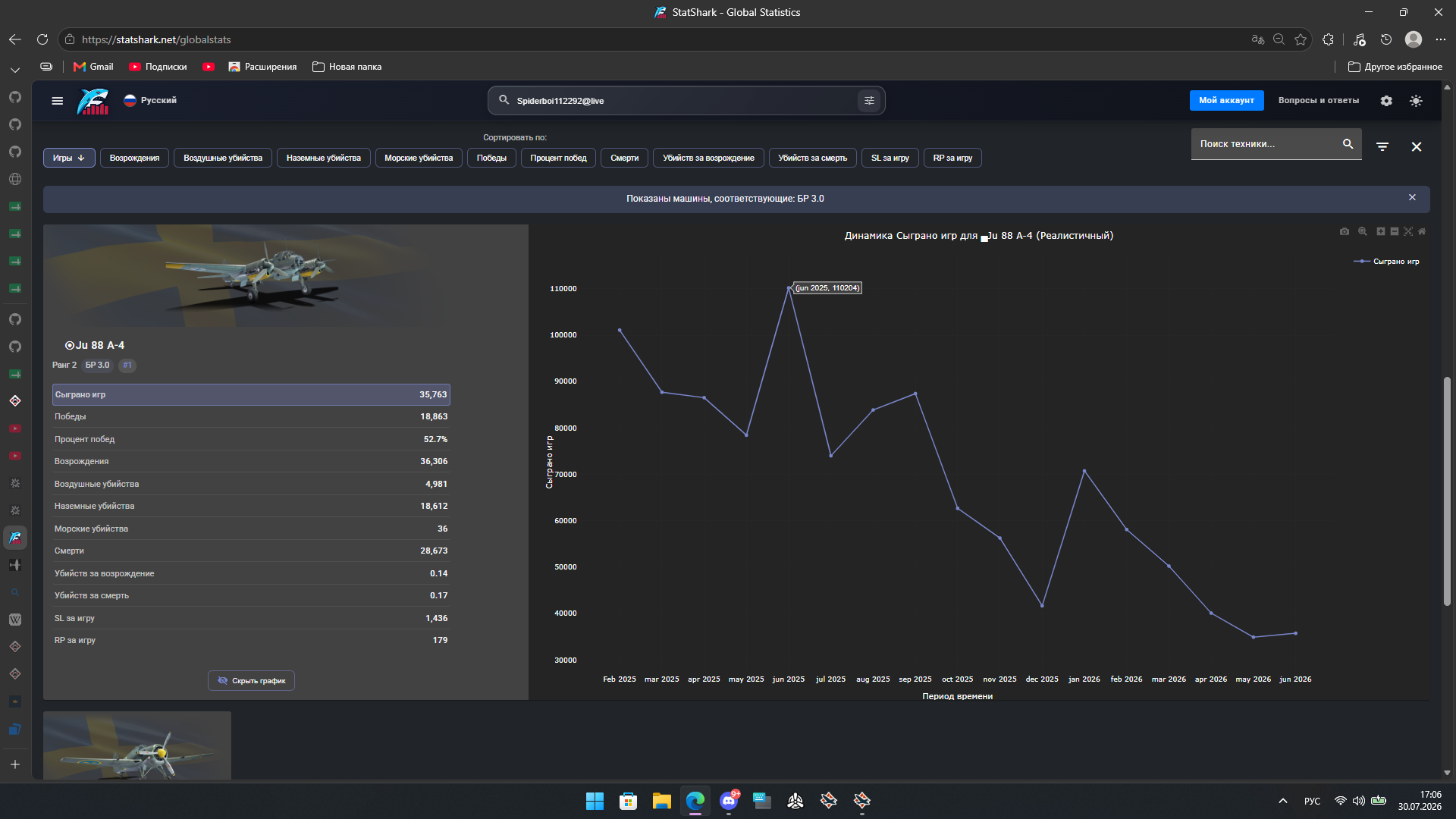Select the Наземные убийства 18,612 row
Viewport: 1456px width, 819px height.
(251, 506)
